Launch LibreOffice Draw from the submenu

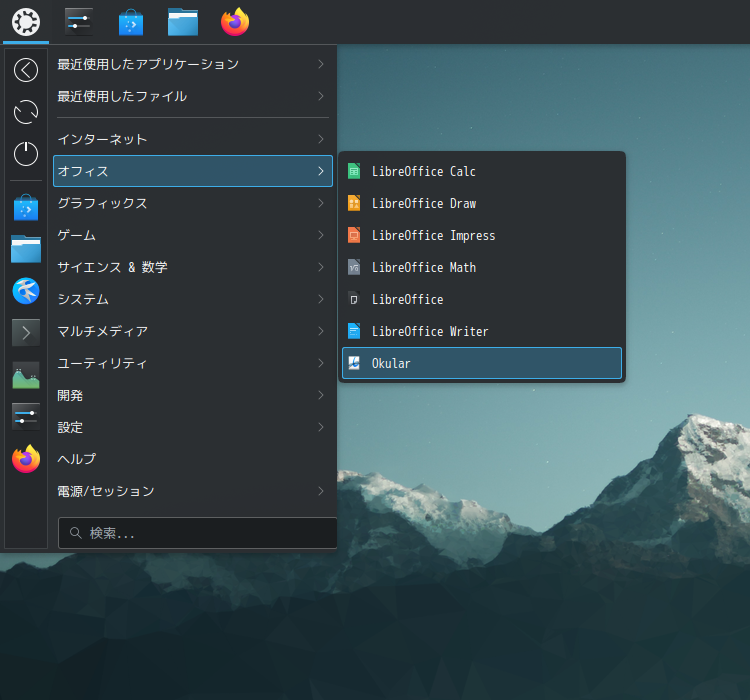pos(482,203)
